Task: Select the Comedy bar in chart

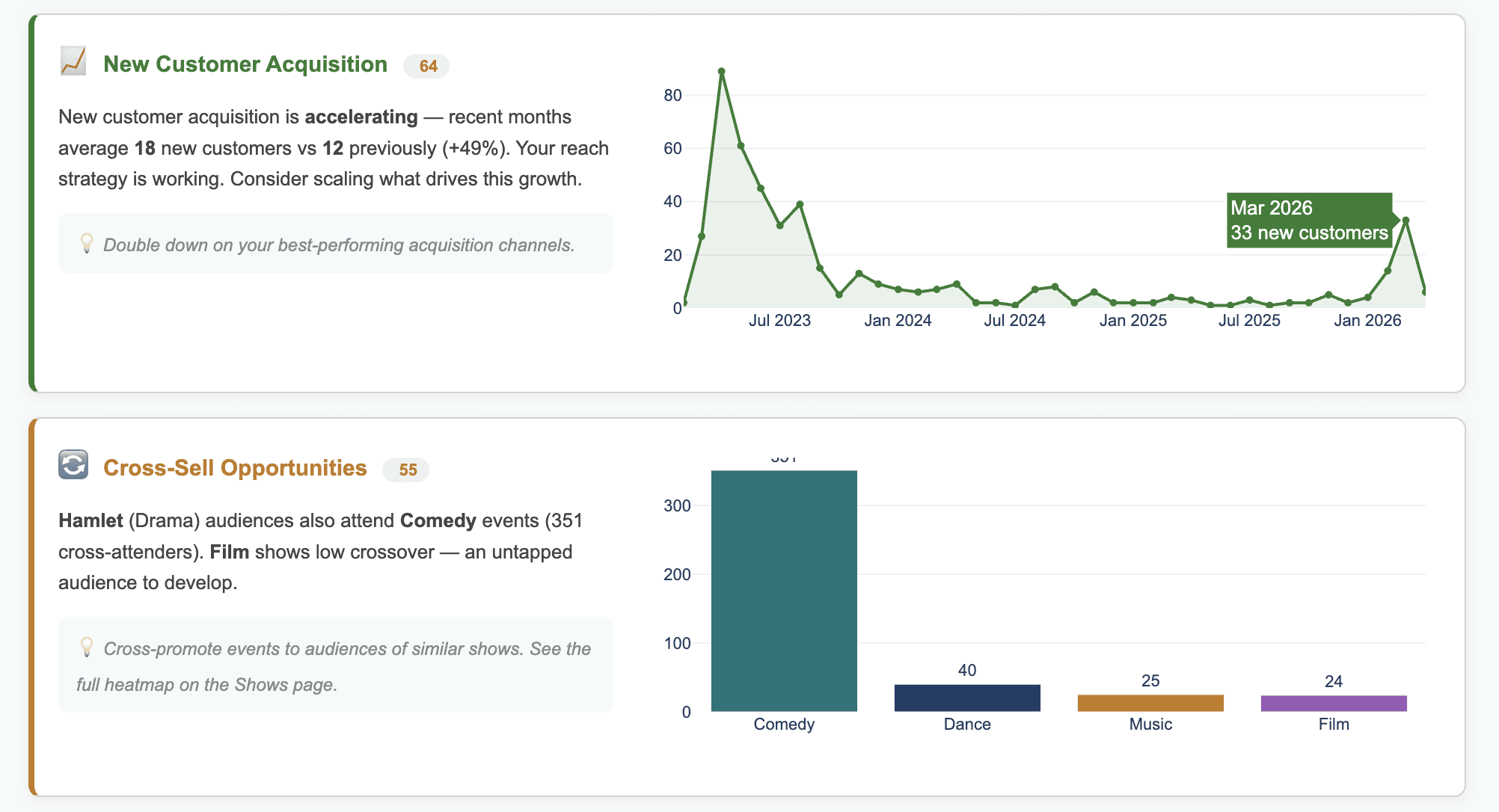Action: point(784,591)
